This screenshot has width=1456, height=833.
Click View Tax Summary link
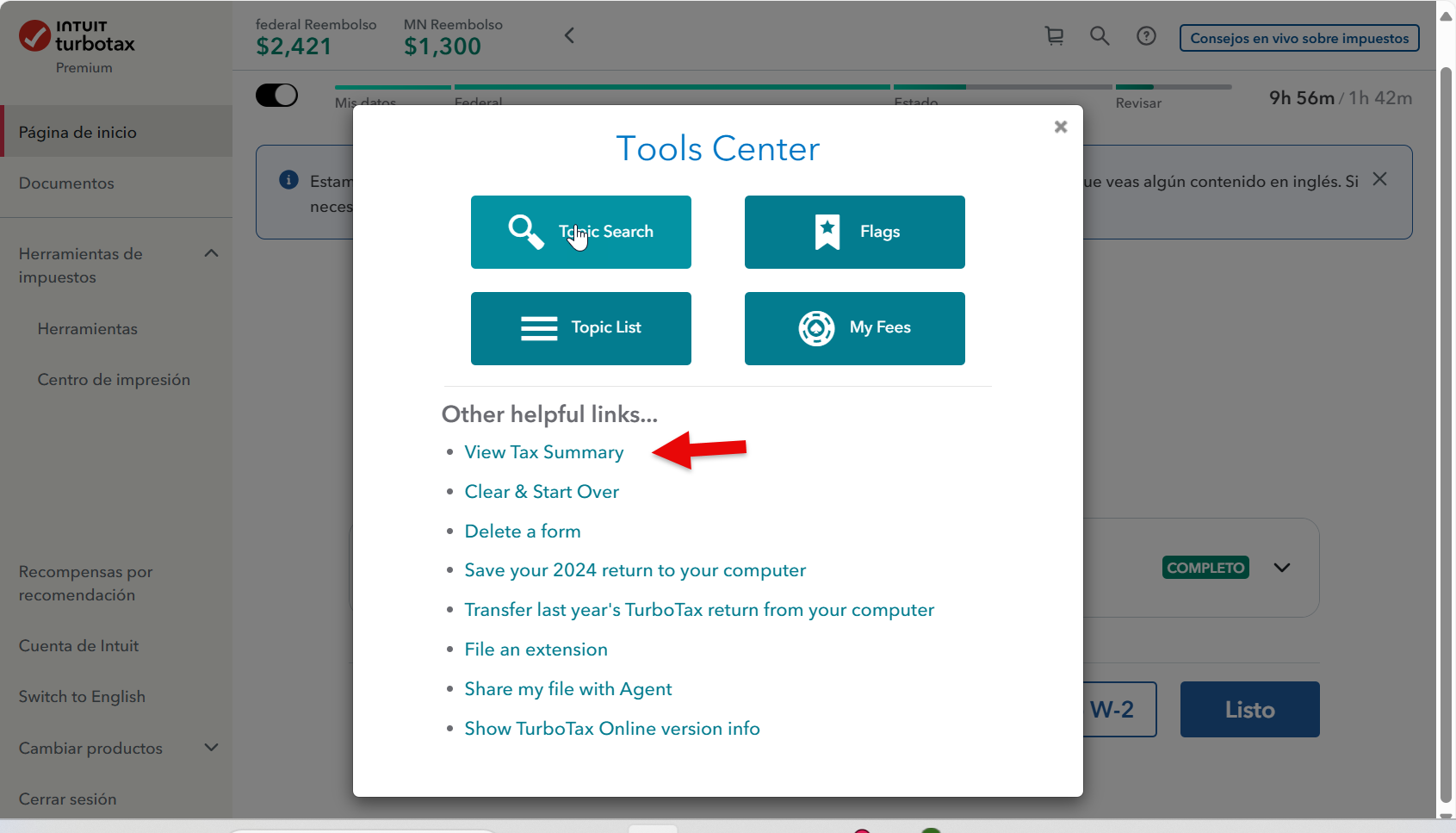tap(544, 452)
